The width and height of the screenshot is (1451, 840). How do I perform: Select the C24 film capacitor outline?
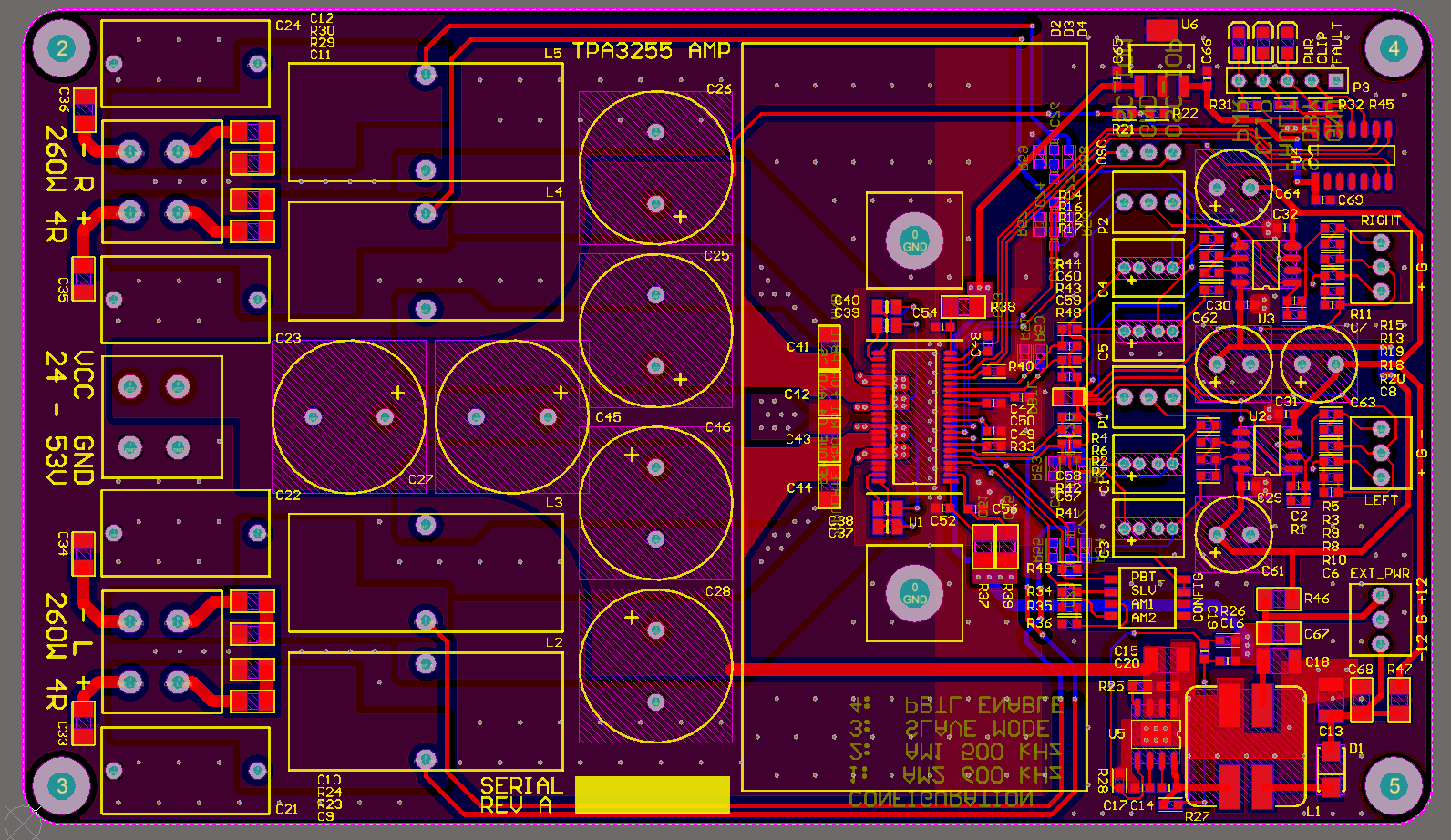(185, 64)
